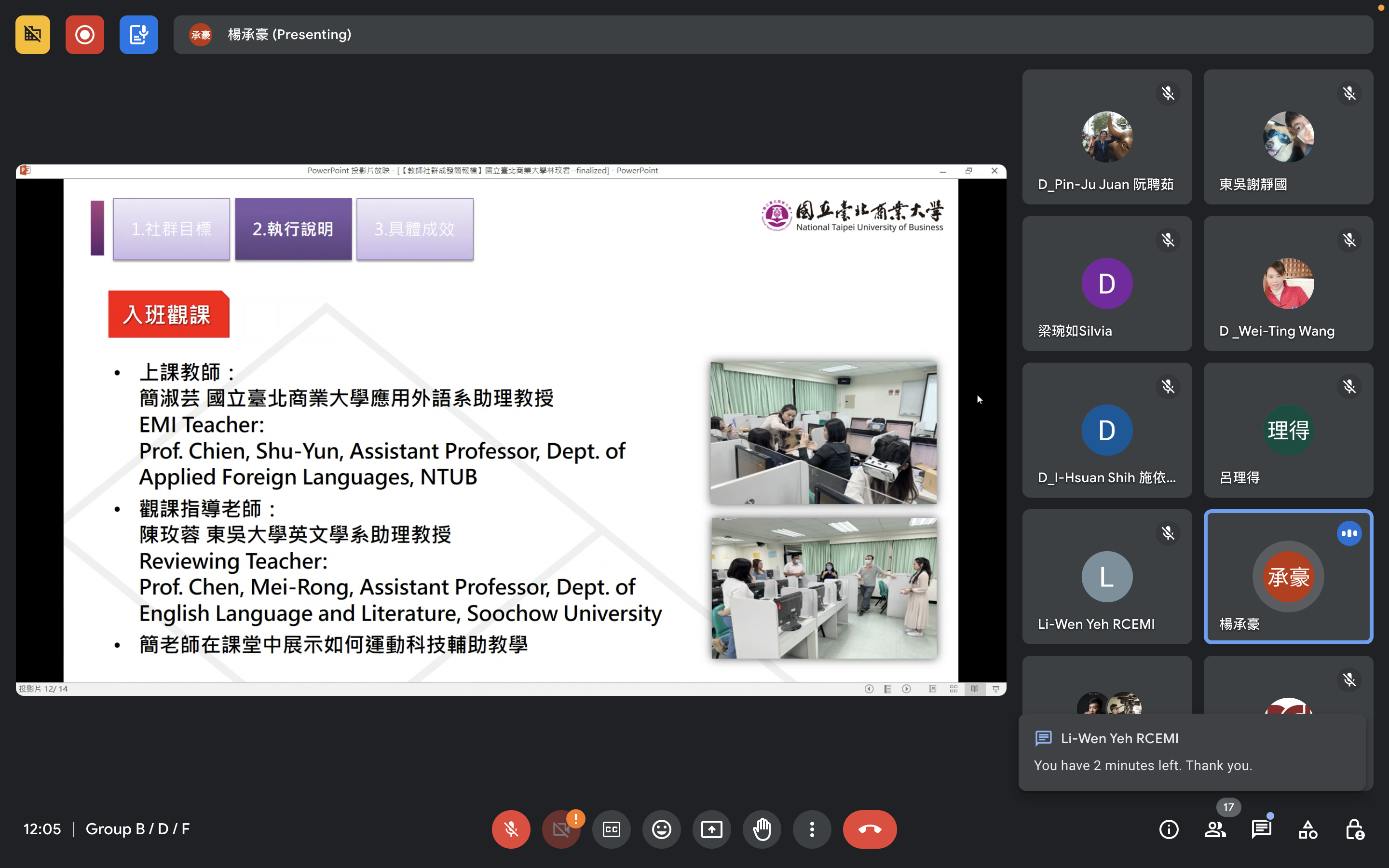1389x868 pixels.
Task: Open the emoji reactions picker
Action: coord(661,829)
